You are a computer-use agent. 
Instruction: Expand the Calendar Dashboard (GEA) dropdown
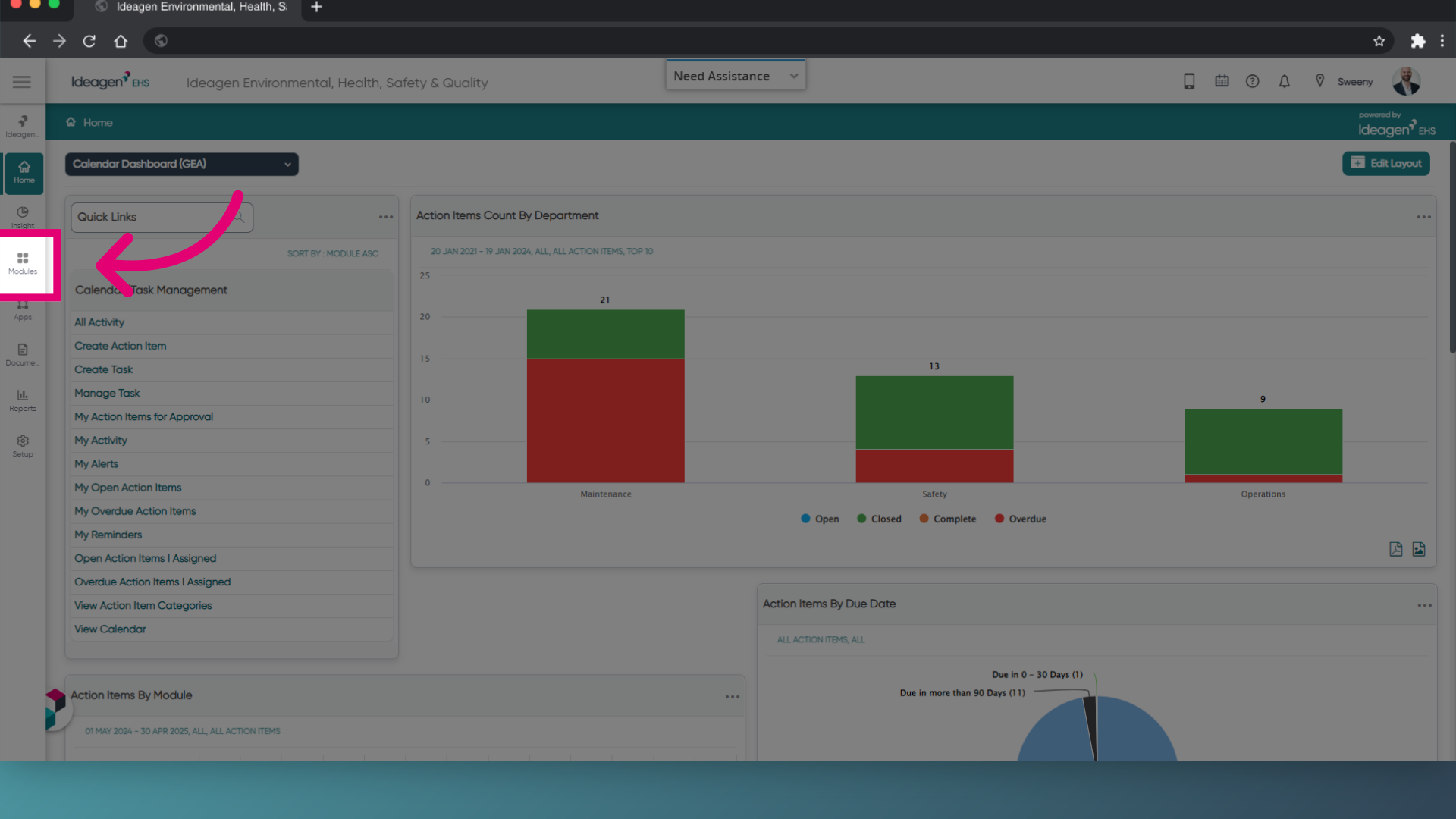coord(181,164)
